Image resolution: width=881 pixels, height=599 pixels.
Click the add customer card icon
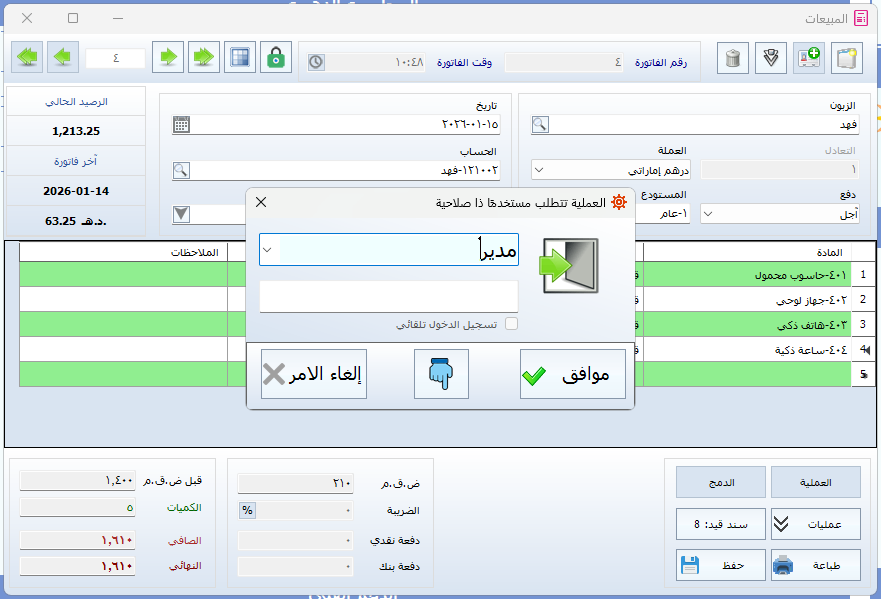pyautogui.click(x=808, y=58)
